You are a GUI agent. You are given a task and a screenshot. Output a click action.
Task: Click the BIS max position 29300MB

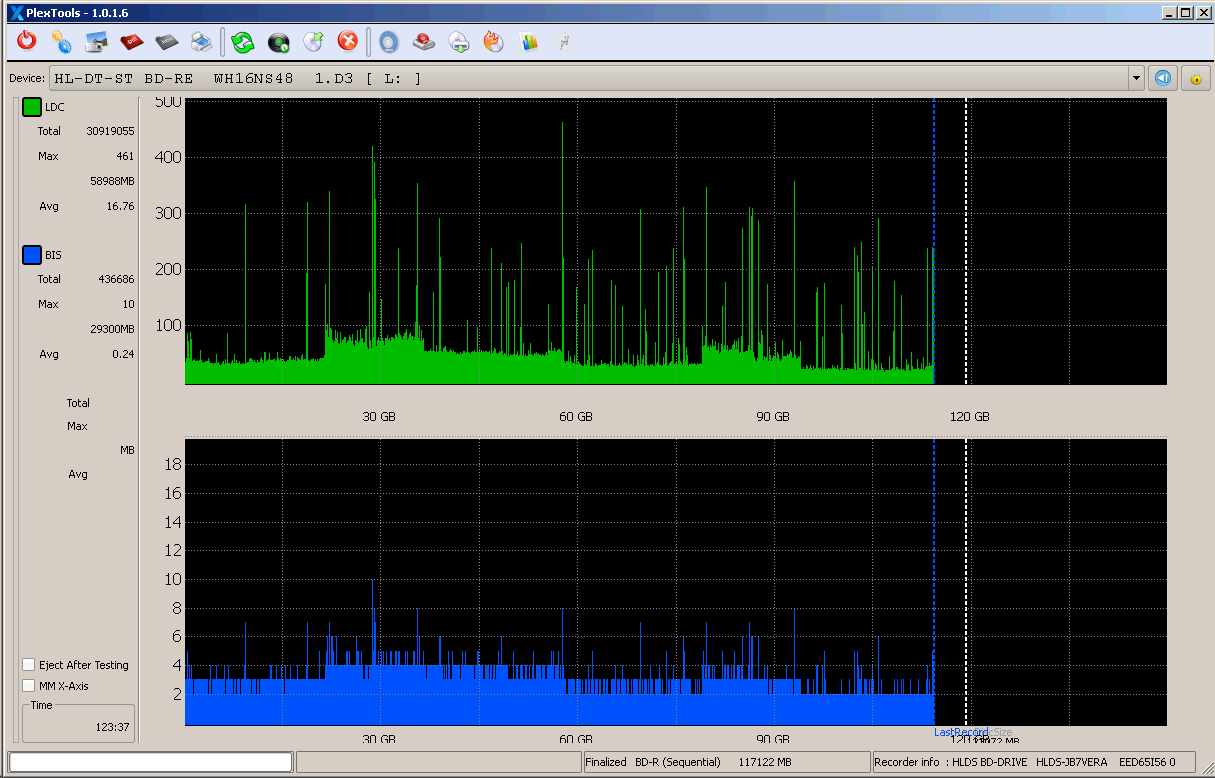tap(112, 329)
